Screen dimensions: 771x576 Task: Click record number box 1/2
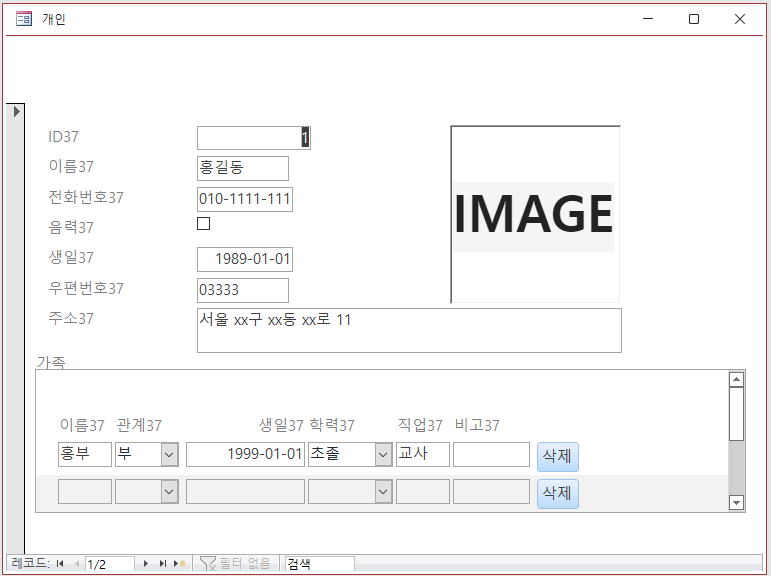109,564
